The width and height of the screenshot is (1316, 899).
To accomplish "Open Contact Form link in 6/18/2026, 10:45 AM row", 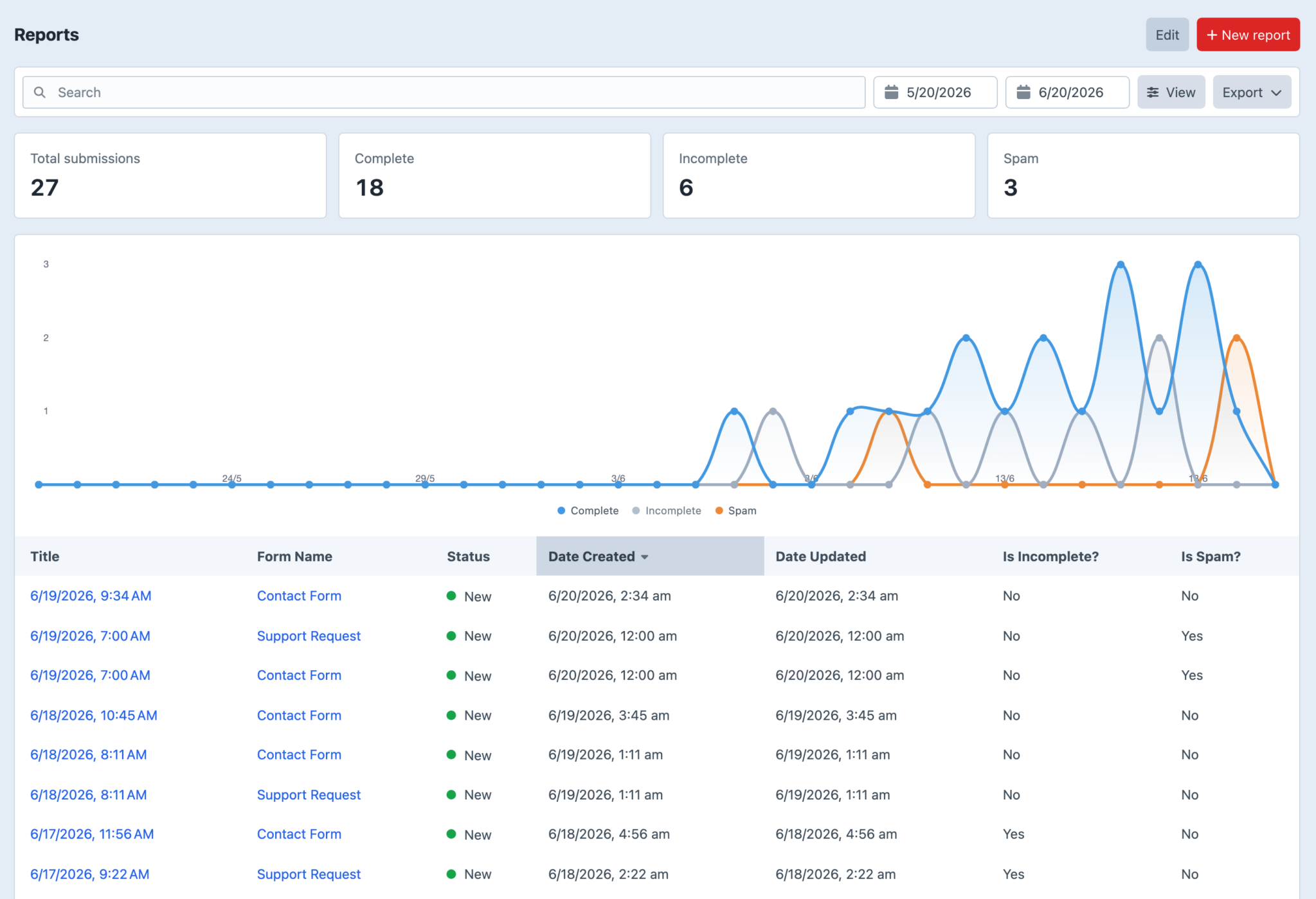I will click(x=299, y=715).
